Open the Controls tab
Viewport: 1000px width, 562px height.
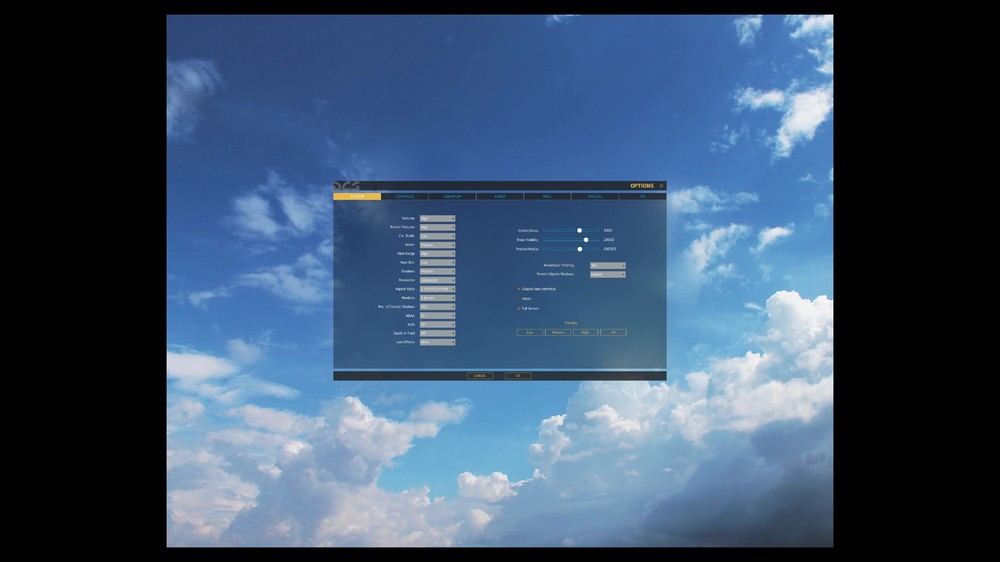tap(404, 196)
